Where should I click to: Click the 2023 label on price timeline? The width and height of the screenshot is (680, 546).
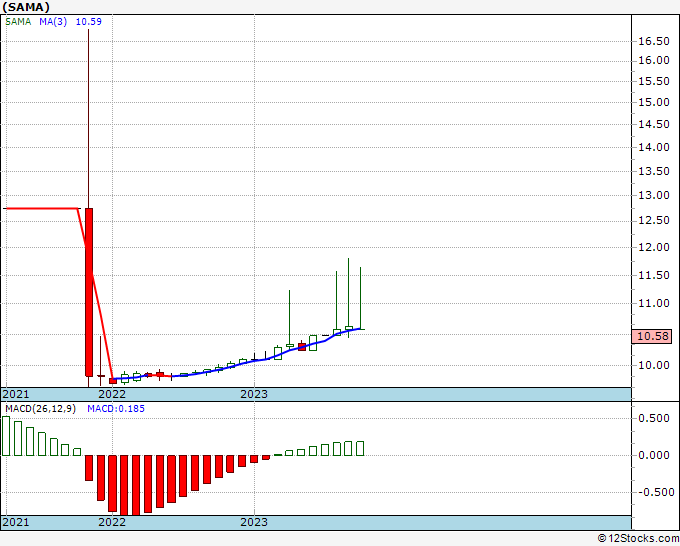pyautogui.click(x=254, y=394)
